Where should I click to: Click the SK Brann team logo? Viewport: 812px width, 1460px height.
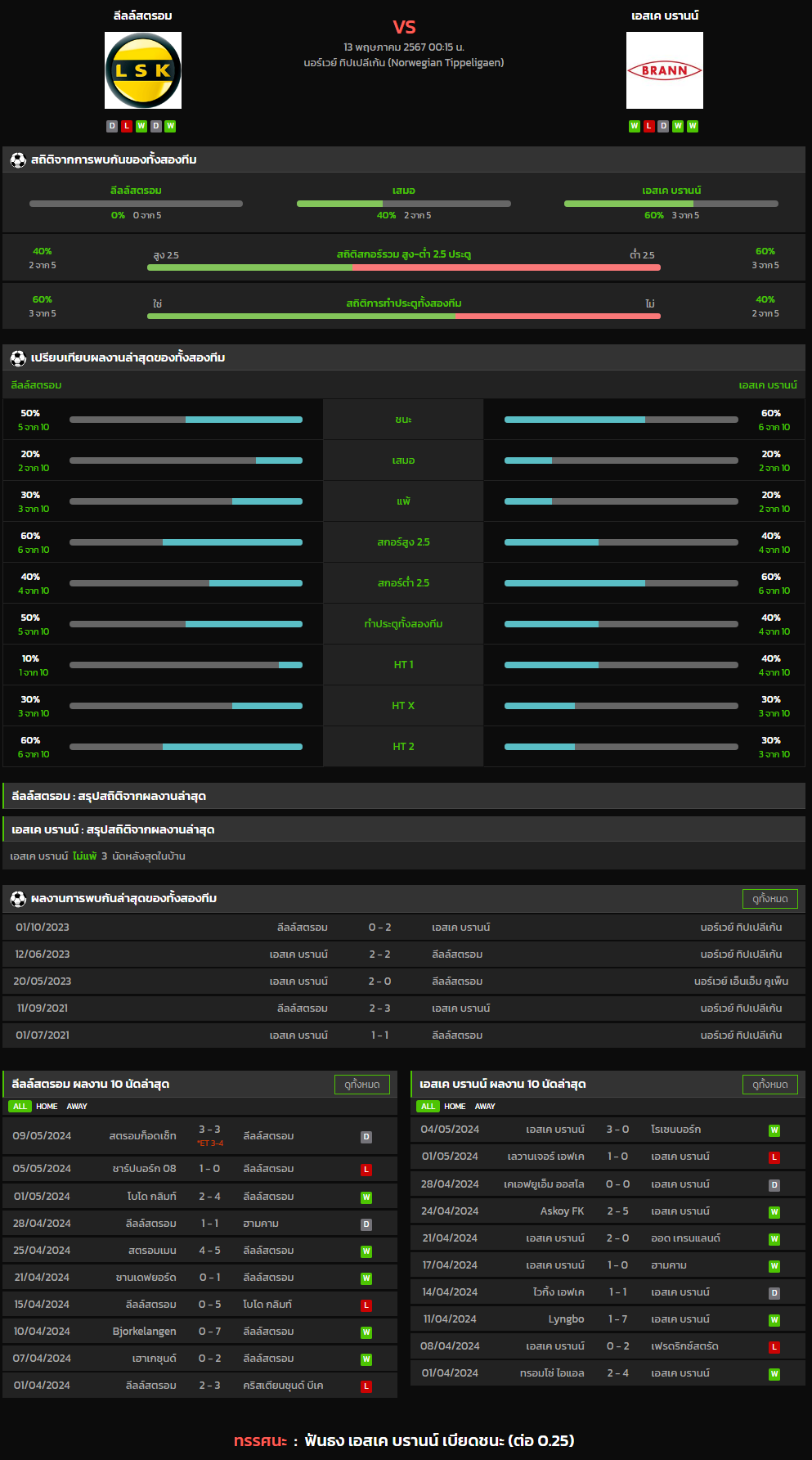(665, 70)
